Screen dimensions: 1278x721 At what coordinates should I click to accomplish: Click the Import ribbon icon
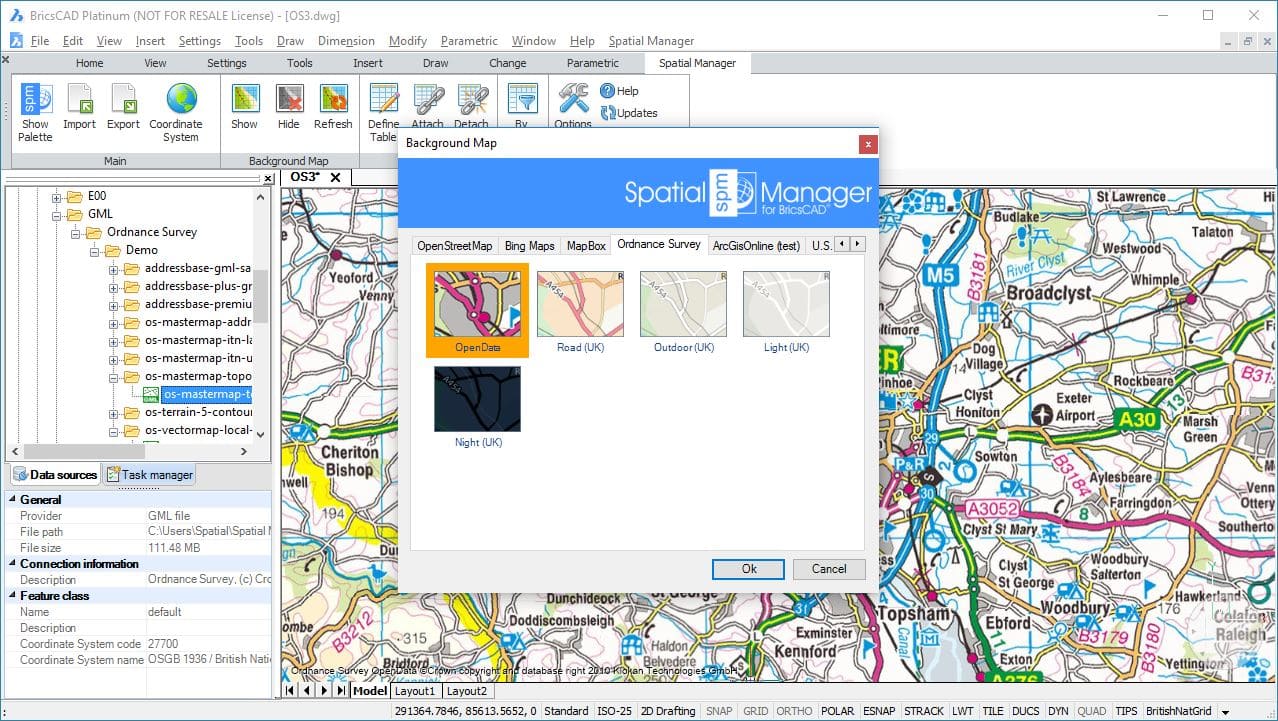click(80, 98)
